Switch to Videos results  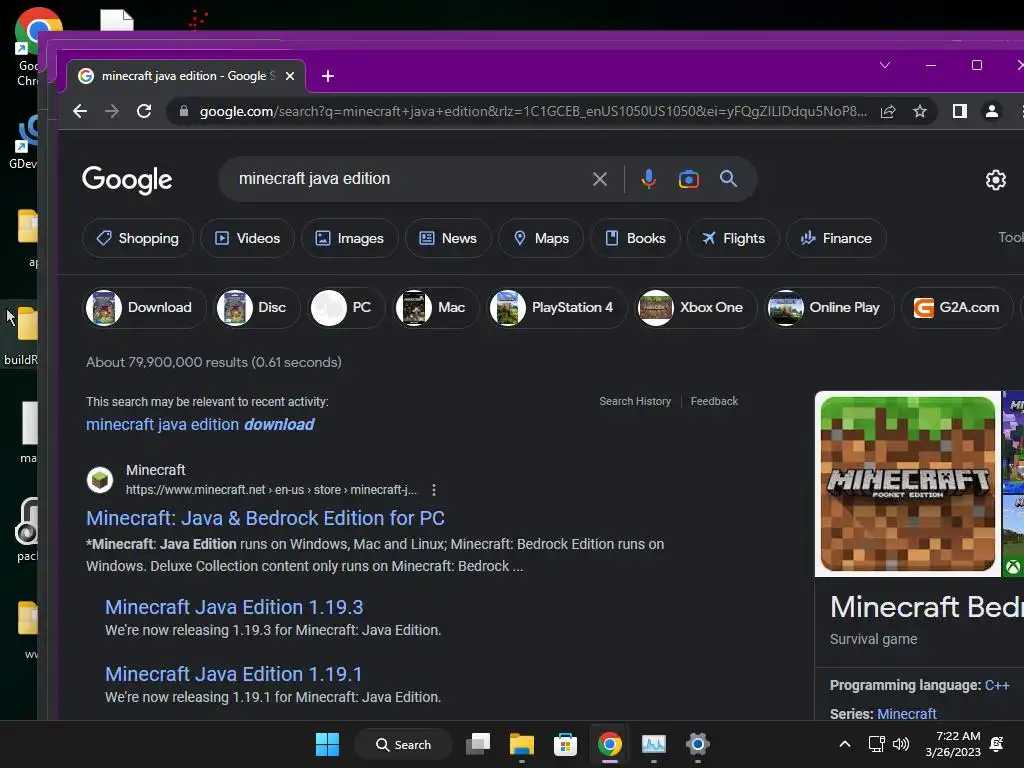(248, 238)
